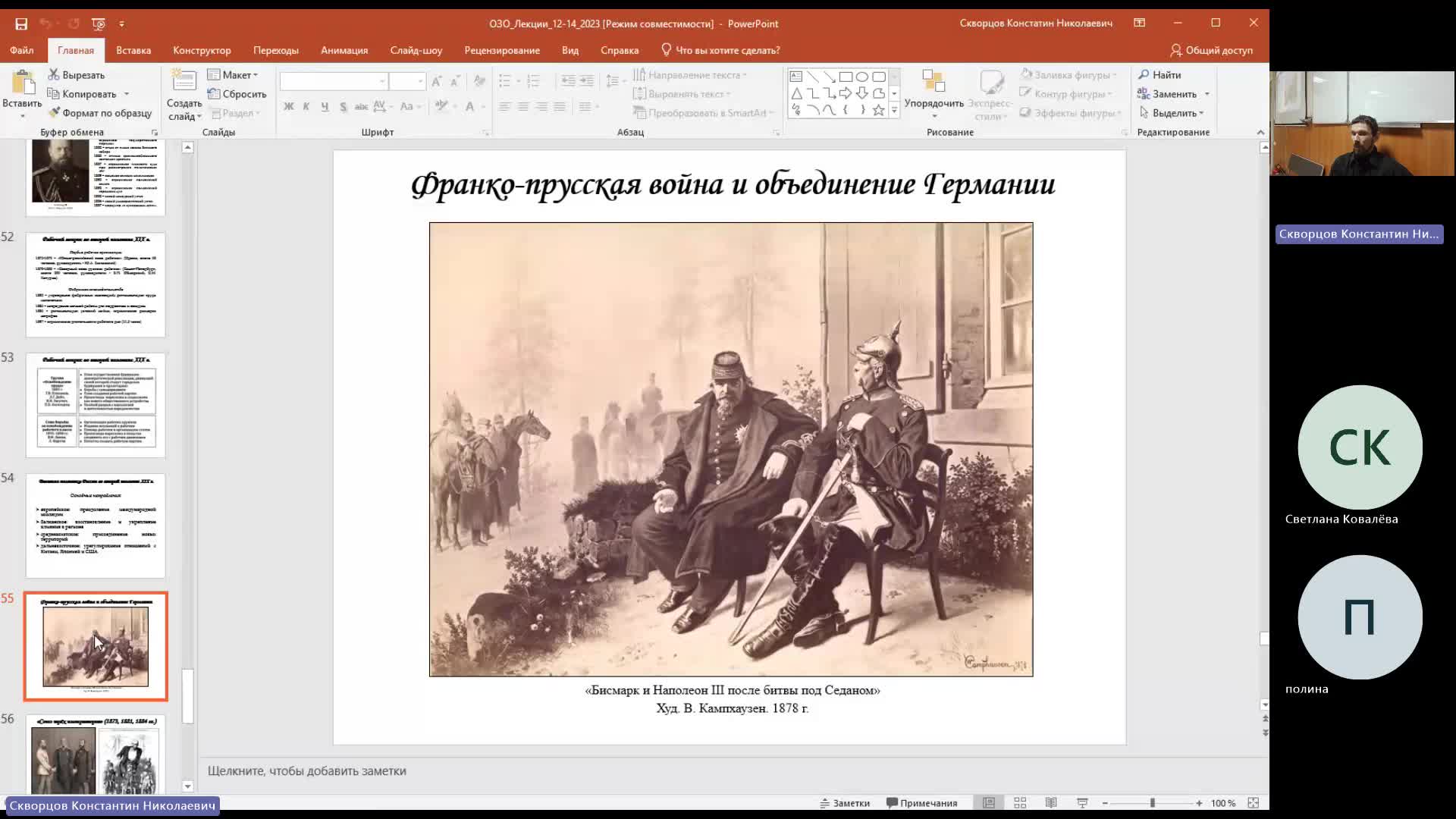Open the font name combo box
Image resolution: width=1456 pixels, height=819 pixels.
[x=334, y=81]
